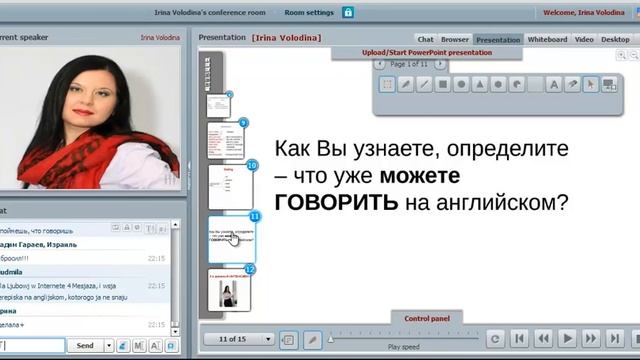The image size is (640, 360).
Task: Click the speaker name Irina Volodina link
Action: point(160,38)
